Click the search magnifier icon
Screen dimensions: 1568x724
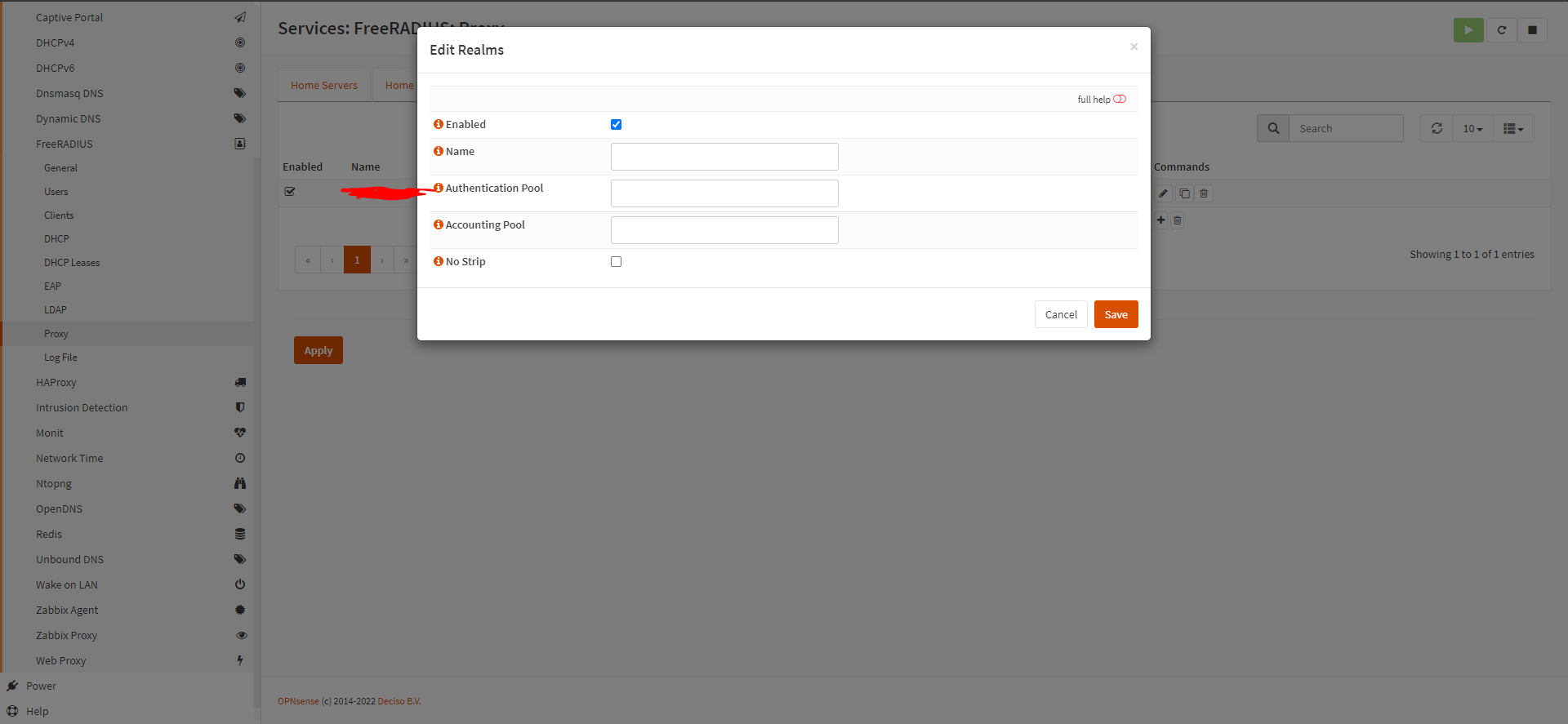click(x=1273, y=128)
